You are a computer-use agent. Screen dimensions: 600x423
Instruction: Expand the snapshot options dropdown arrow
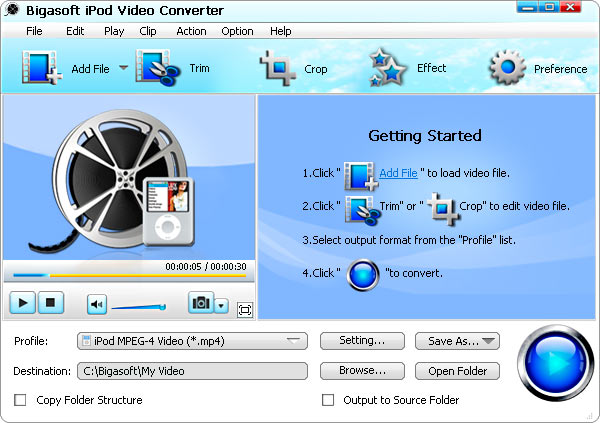[221, 305]
